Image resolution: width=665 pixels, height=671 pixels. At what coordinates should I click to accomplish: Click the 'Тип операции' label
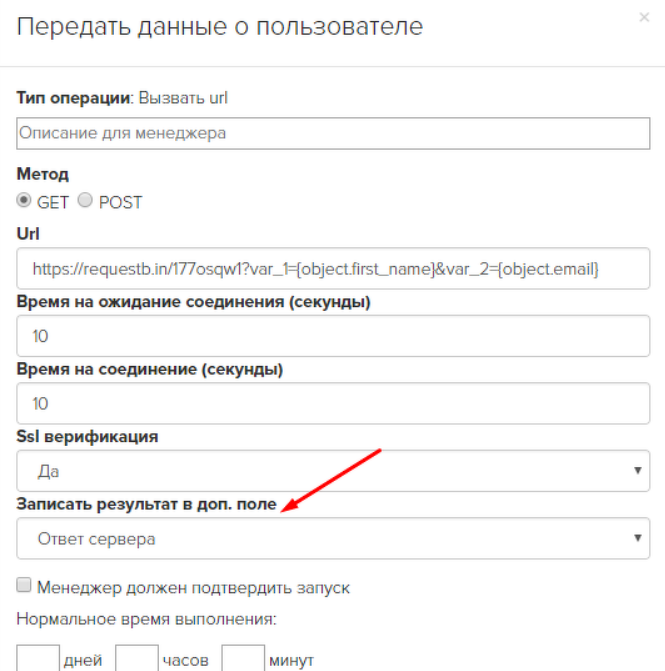[x=75, y=98]
